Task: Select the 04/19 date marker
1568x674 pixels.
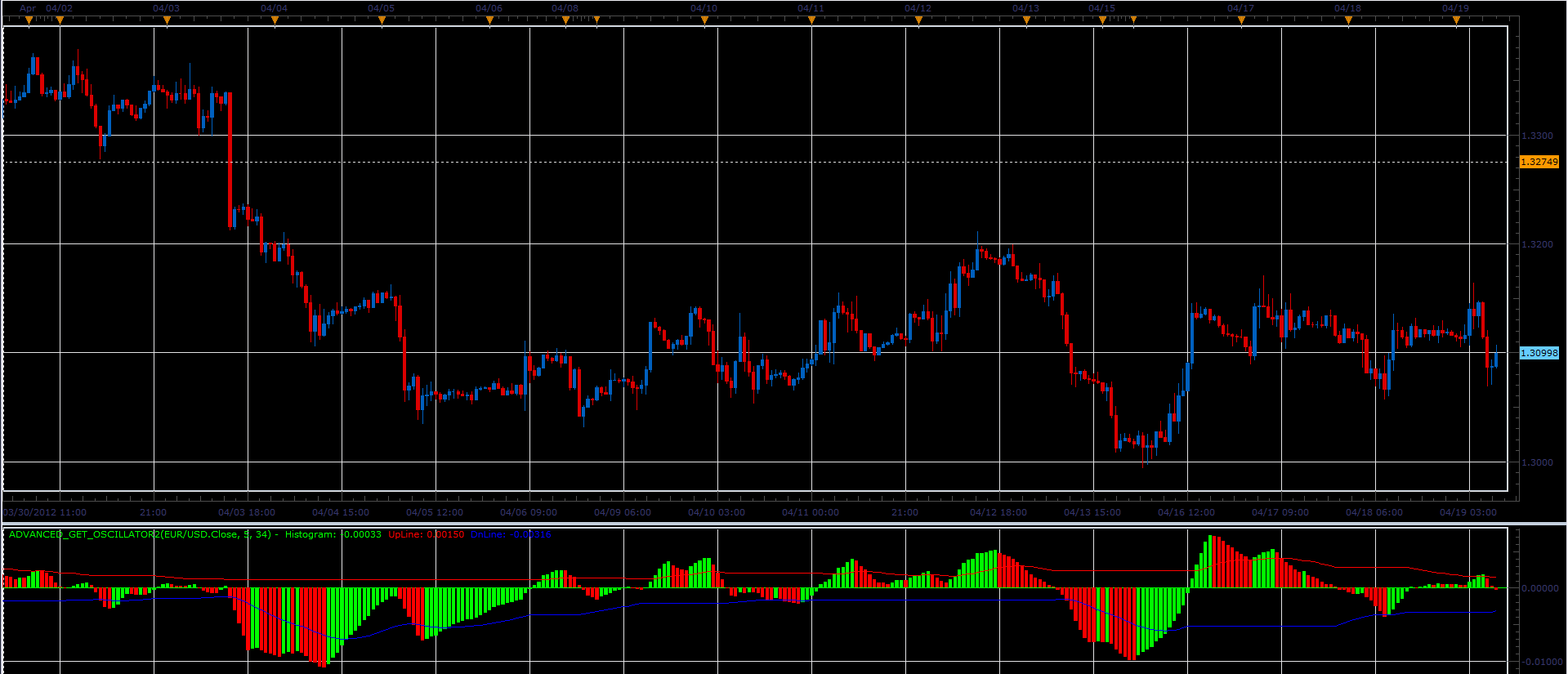Action: [1456, 20]
